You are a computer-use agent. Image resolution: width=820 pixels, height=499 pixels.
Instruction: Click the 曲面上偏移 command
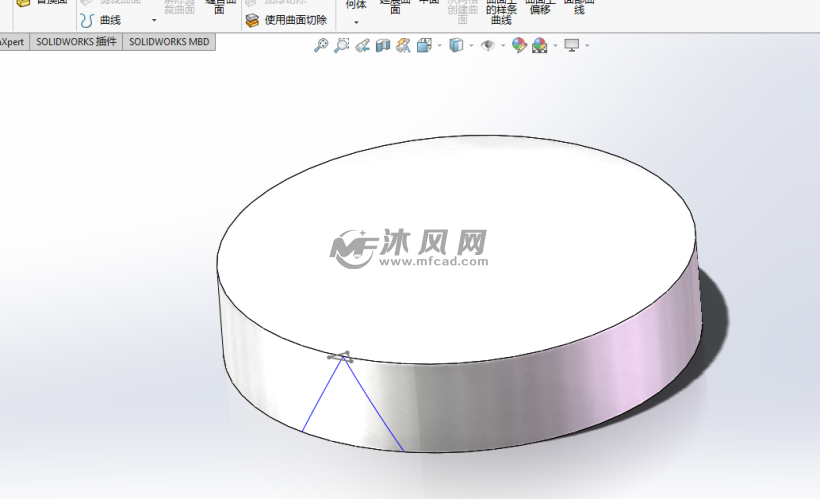point(540,6)
